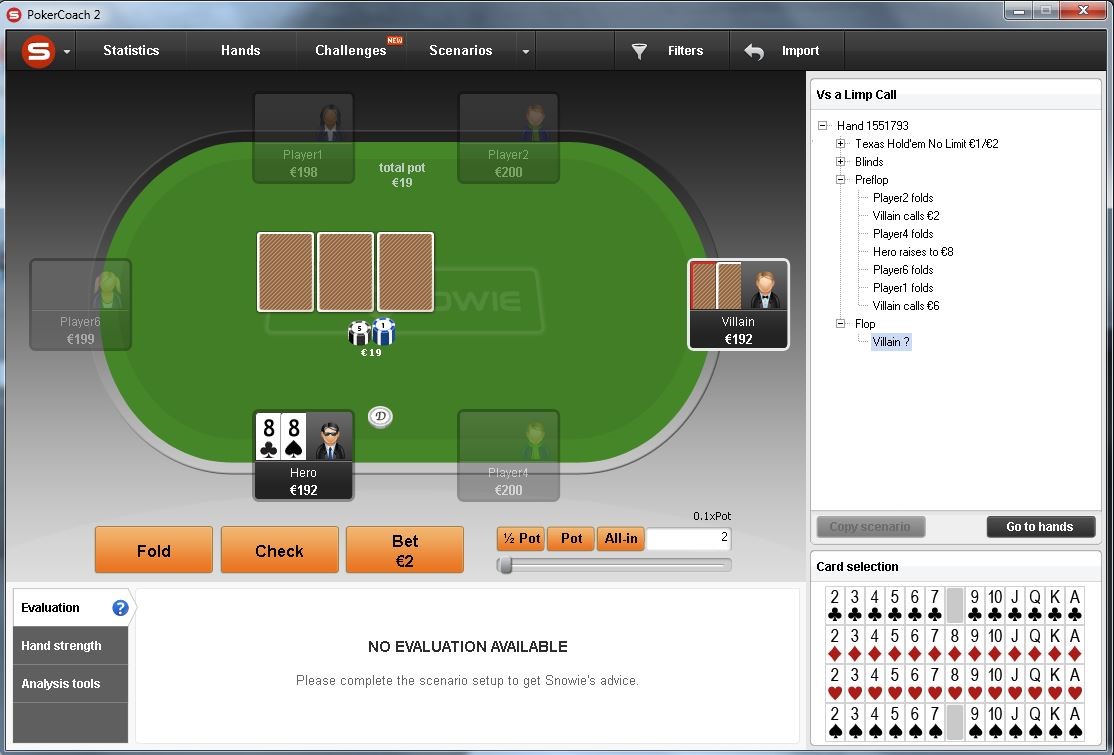Image resolution: width=1114 pixels, height=755 pixels.
Task: Click the red PokerSnowie logo icon
Action: (x=38, y=50)
